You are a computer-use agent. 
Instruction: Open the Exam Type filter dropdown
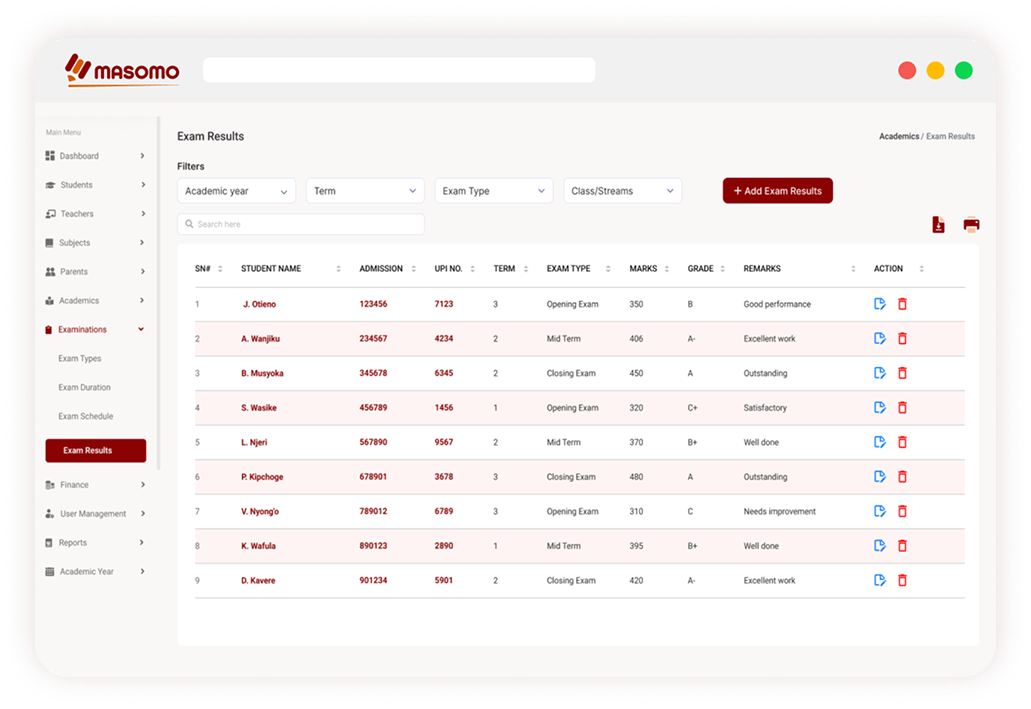[x=494, y=191]
